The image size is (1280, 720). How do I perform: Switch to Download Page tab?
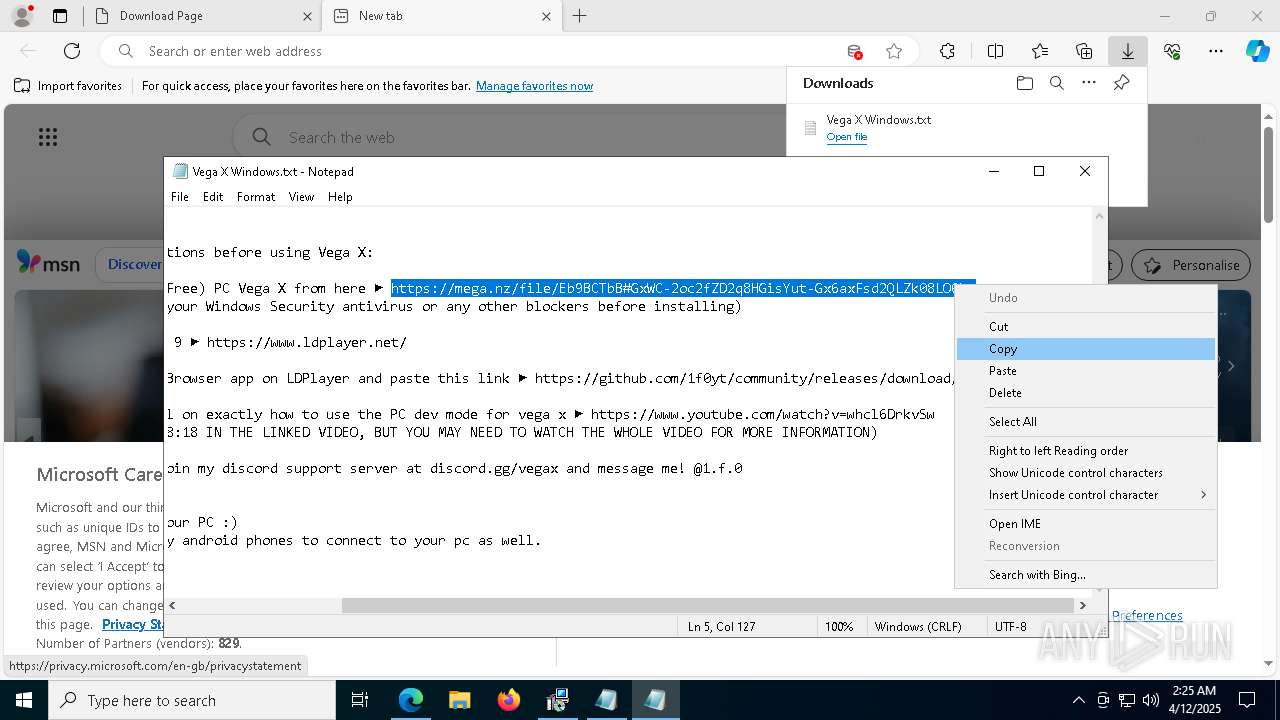click(200, 16)
